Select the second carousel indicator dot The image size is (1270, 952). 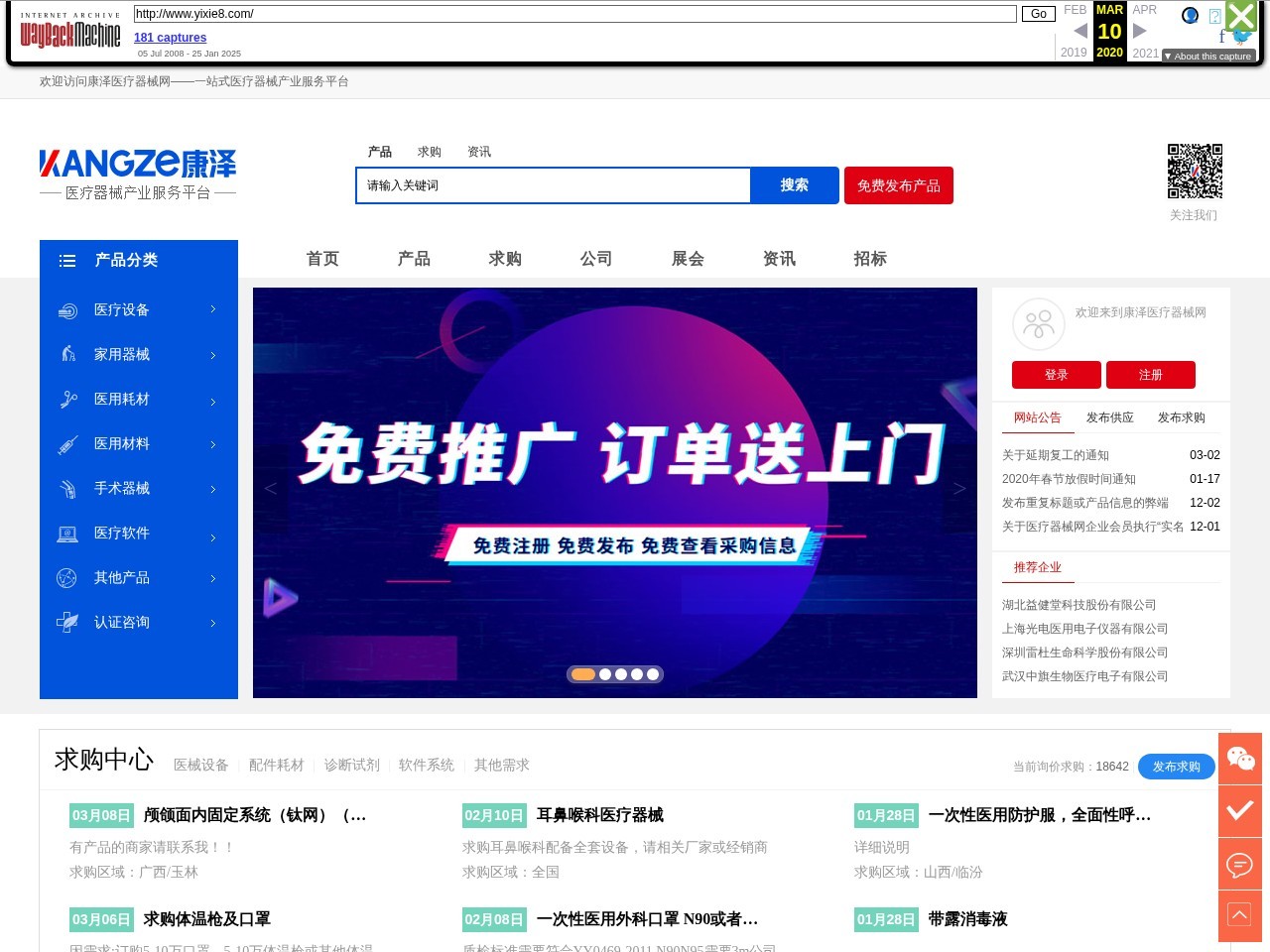tap(606, 674)
